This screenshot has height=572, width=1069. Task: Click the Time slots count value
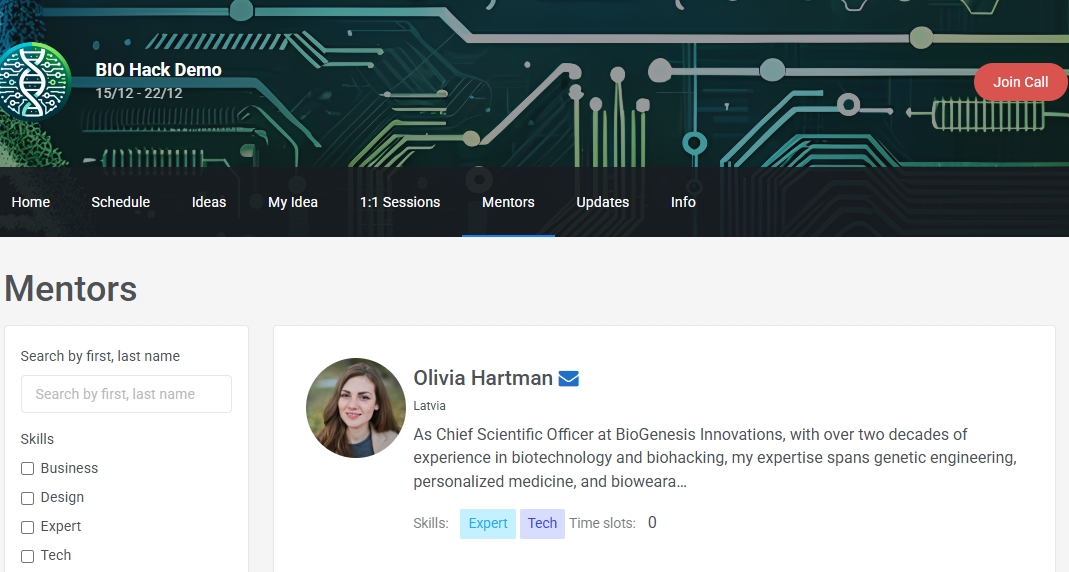[x=652, y=523]
